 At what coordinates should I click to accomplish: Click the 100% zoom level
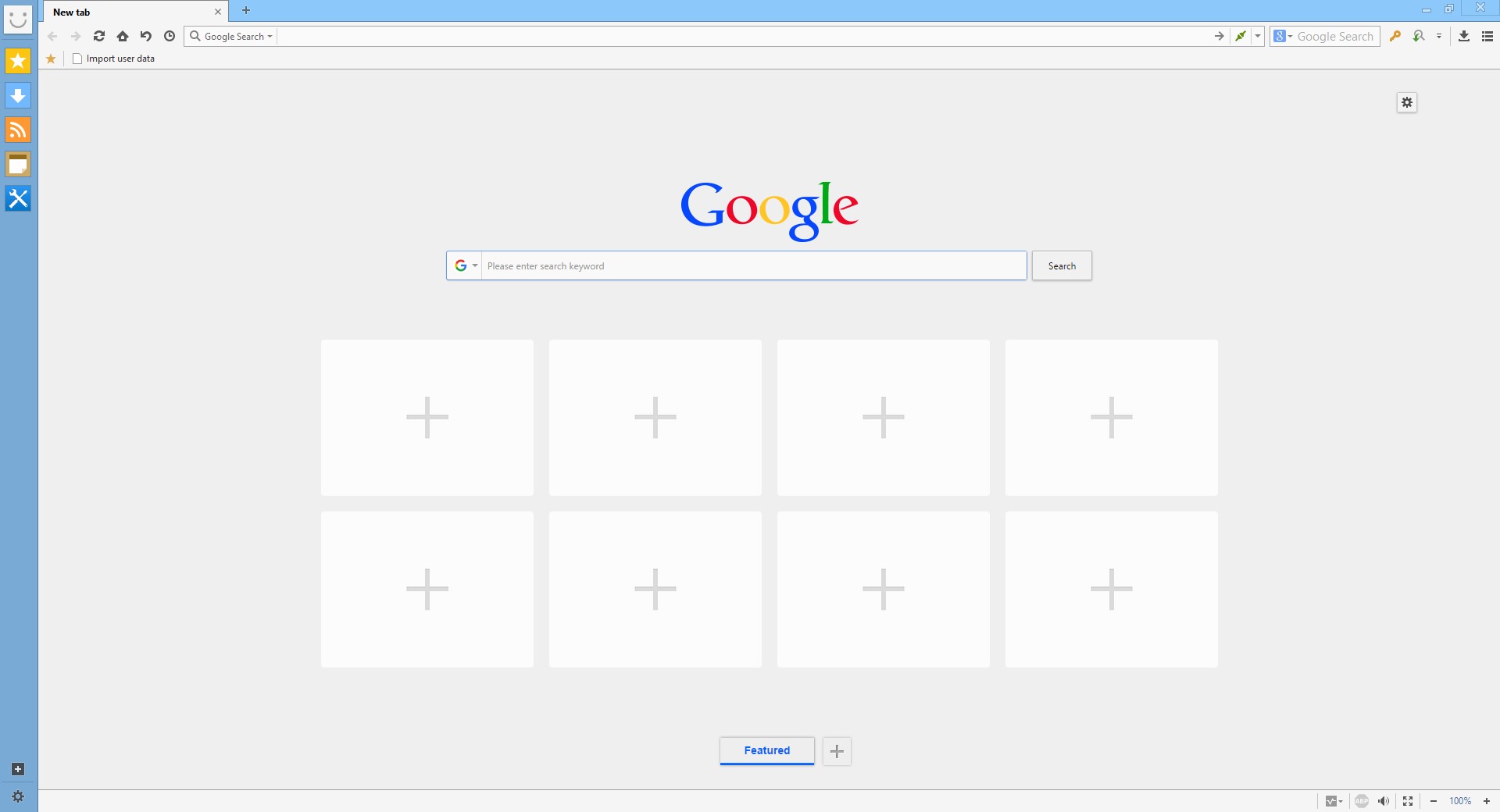tap(1460, 801)
